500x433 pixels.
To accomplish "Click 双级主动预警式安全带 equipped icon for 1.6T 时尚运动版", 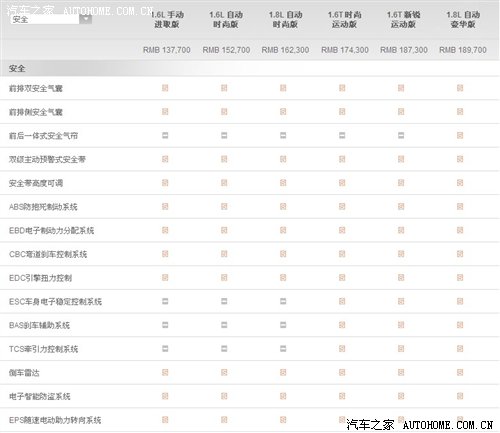I will click(x=342, y=159).
